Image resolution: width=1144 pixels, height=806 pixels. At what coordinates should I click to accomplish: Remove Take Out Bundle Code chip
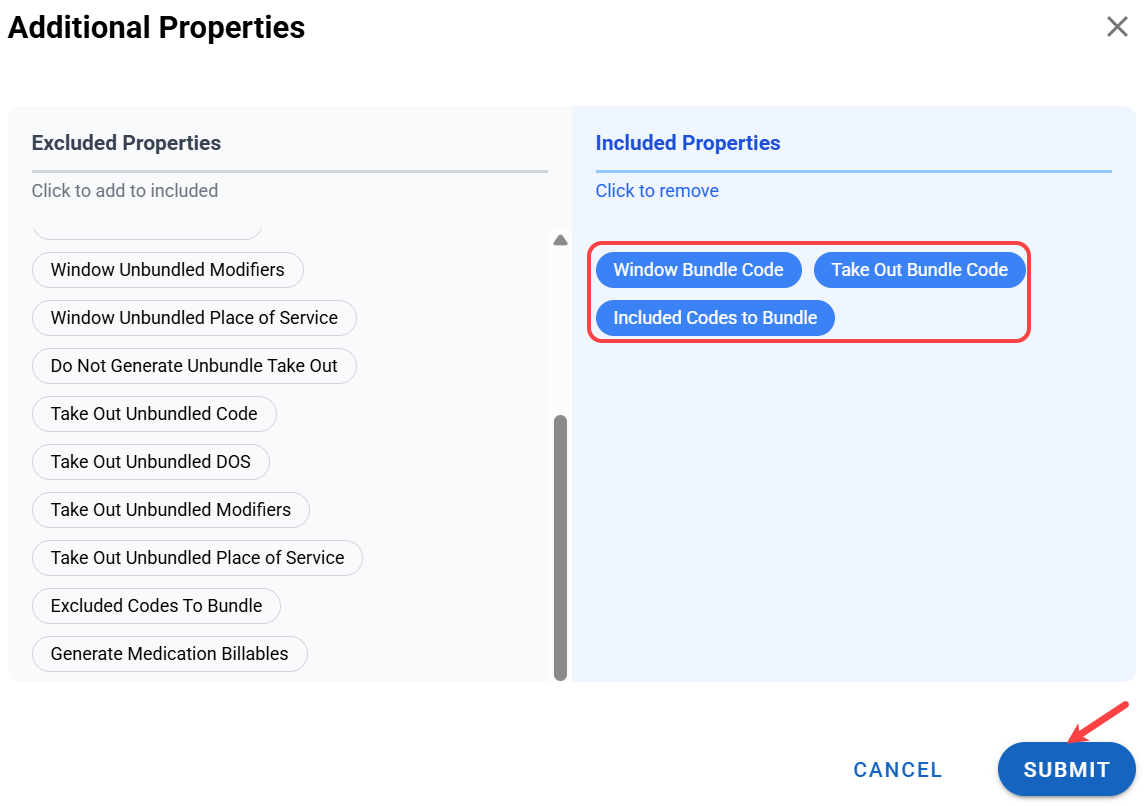919,270
